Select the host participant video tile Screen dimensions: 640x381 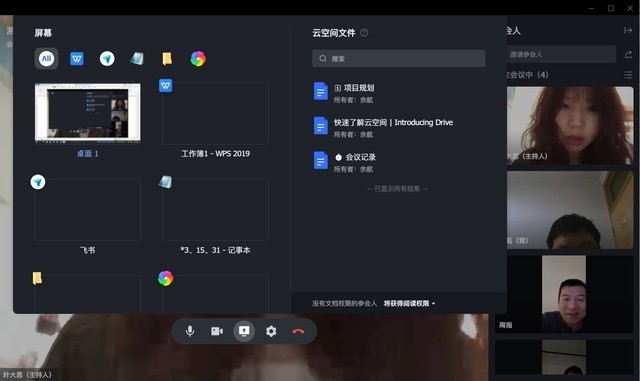[570, 125]
